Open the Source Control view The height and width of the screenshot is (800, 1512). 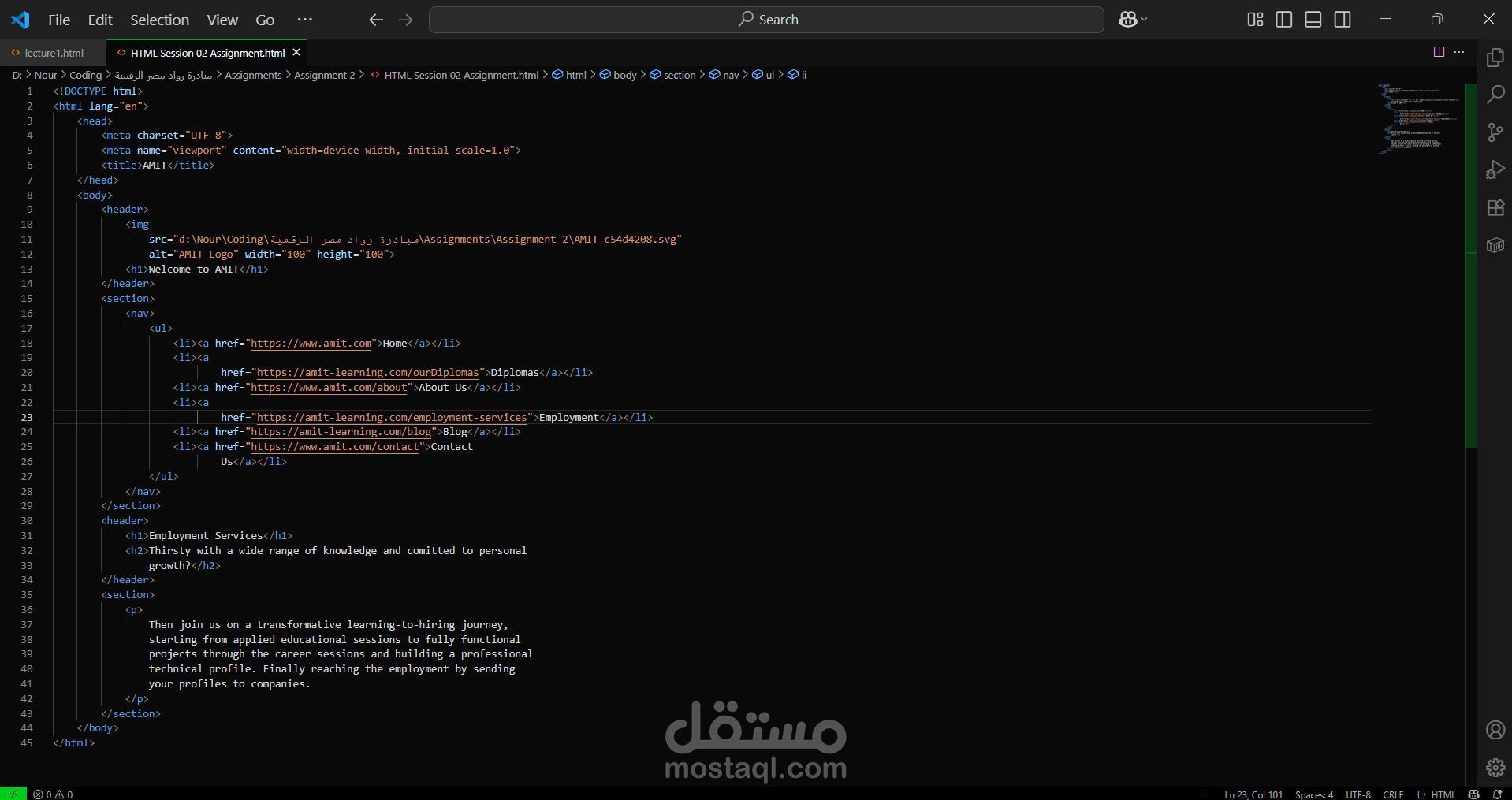point(1495,132)
